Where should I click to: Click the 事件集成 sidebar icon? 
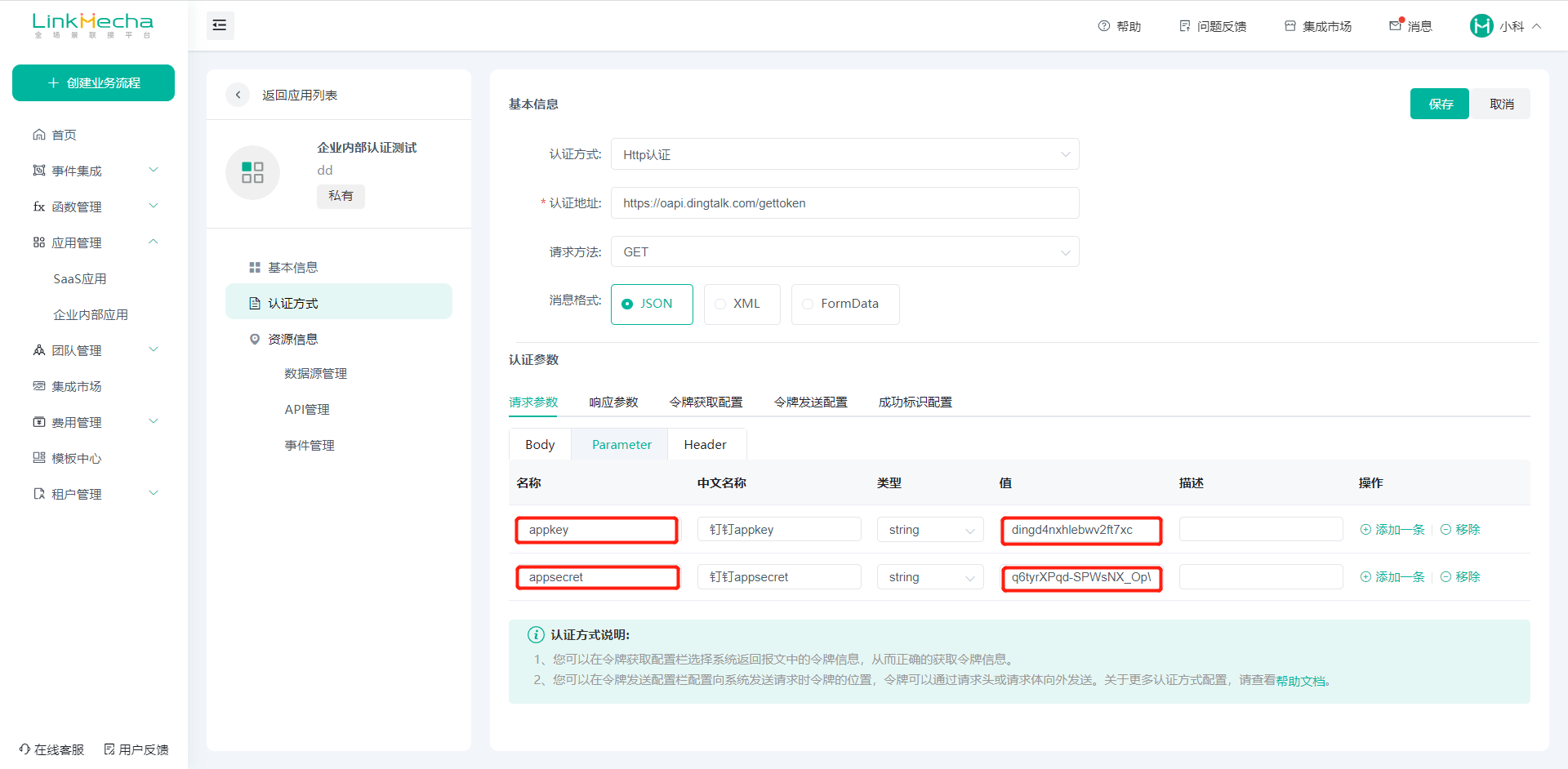[x=38, y=171]
